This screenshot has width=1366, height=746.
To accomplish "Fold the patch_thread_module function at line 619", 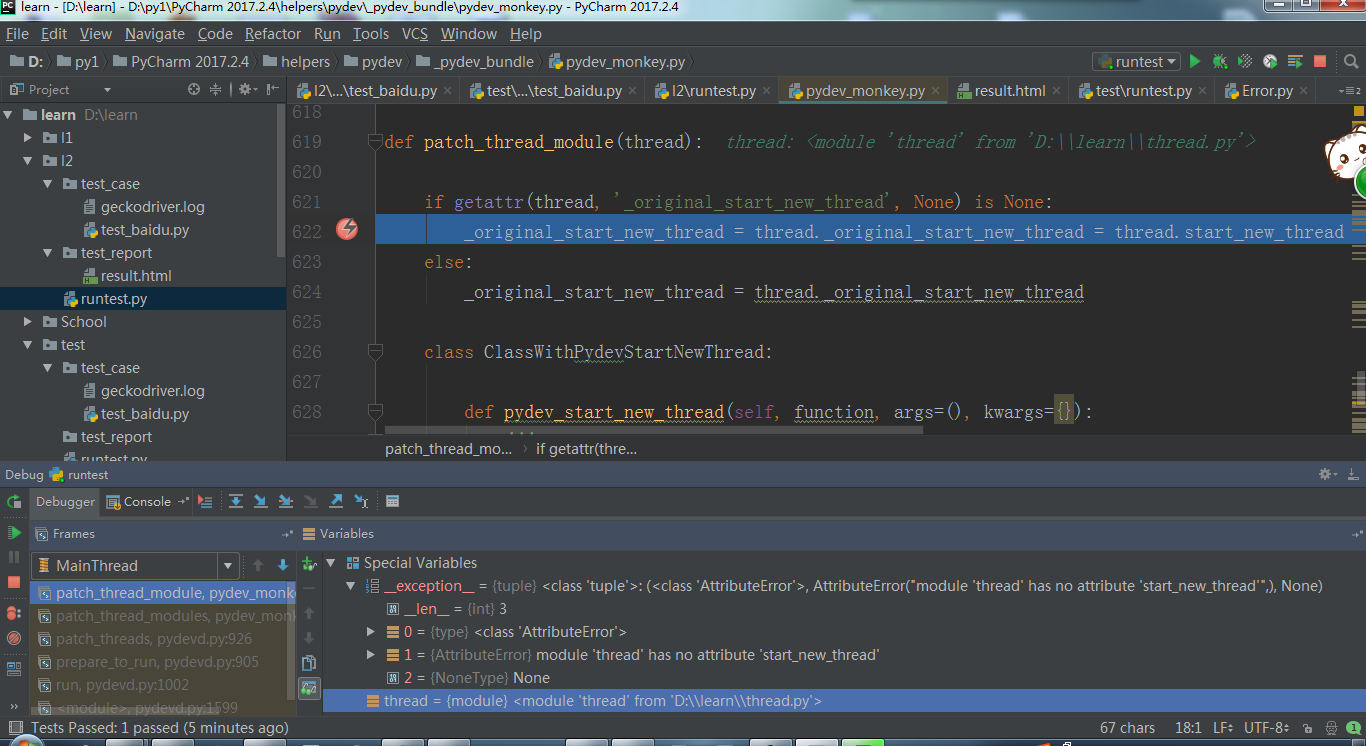I will (375, 141).
